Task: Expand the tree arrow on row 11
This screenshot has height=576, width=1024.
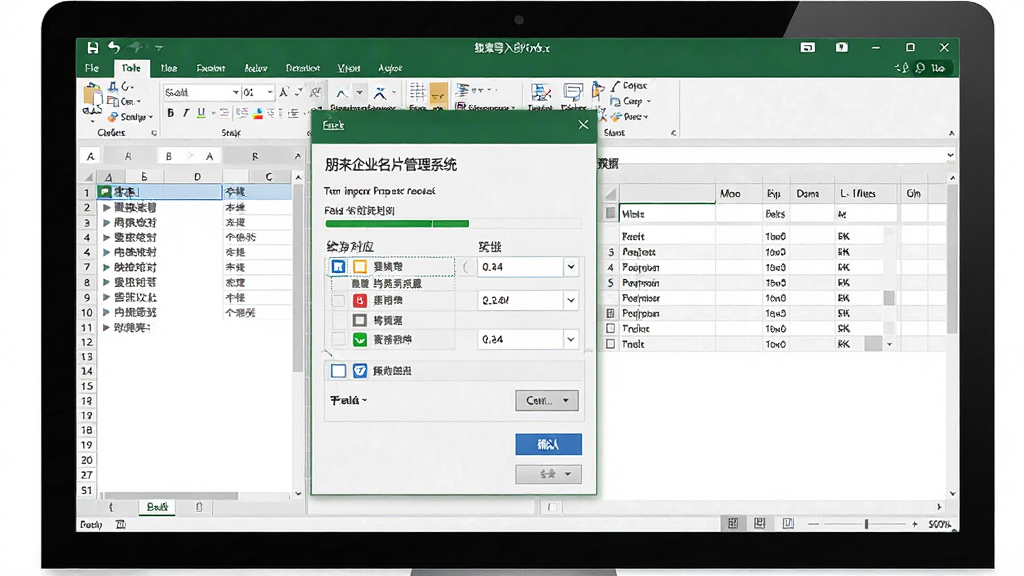Action: coord(106,327)
